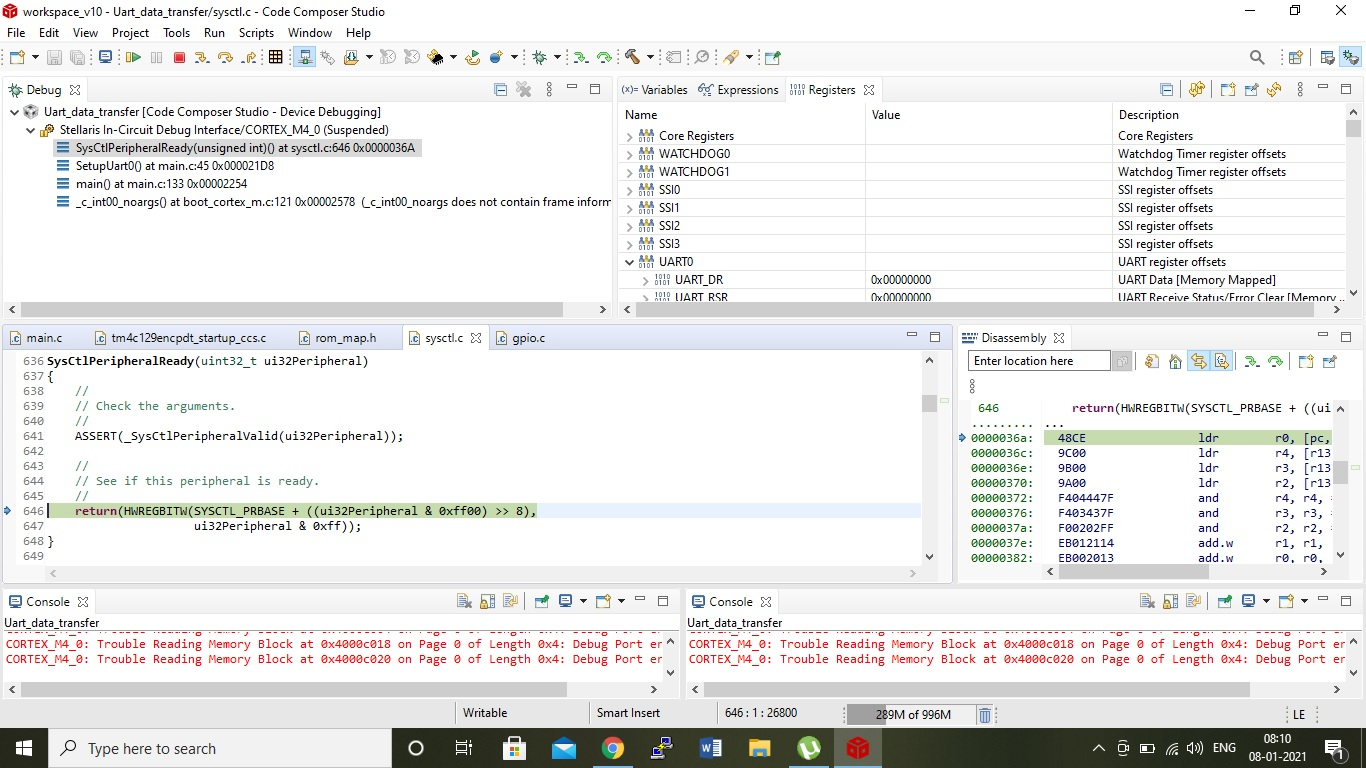This screenshot has width=1366, height=768.
Task: Click Collapse All in Registers panel
Action: point(1166,90)
